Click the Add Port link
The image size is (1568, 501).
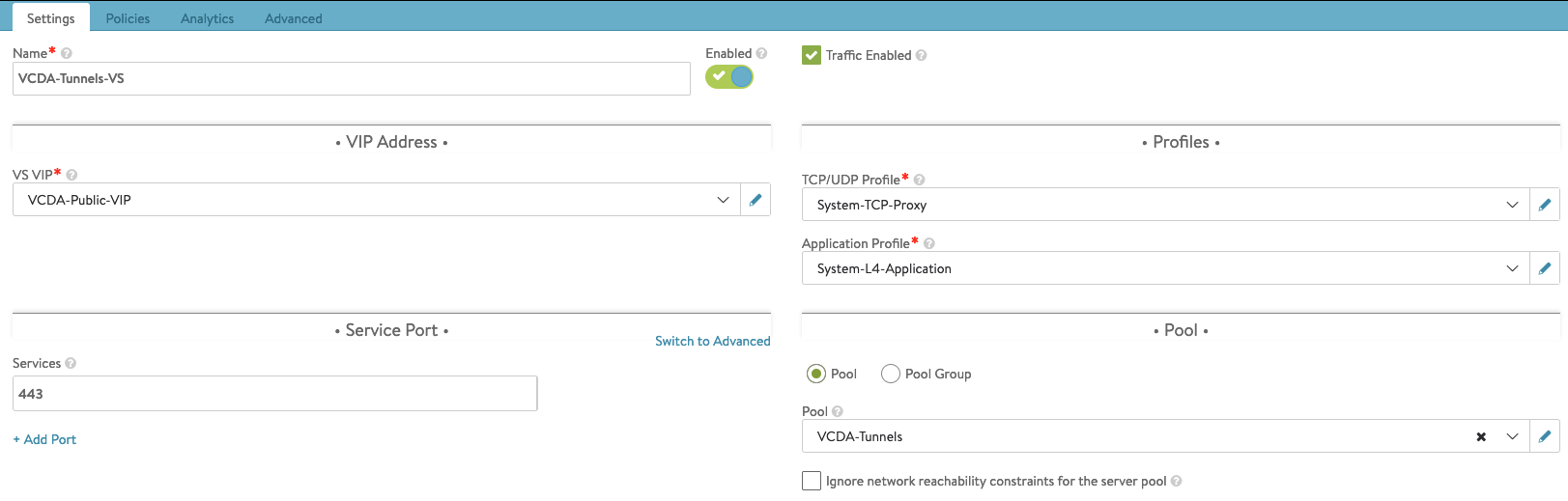click(x=44, y=439)
